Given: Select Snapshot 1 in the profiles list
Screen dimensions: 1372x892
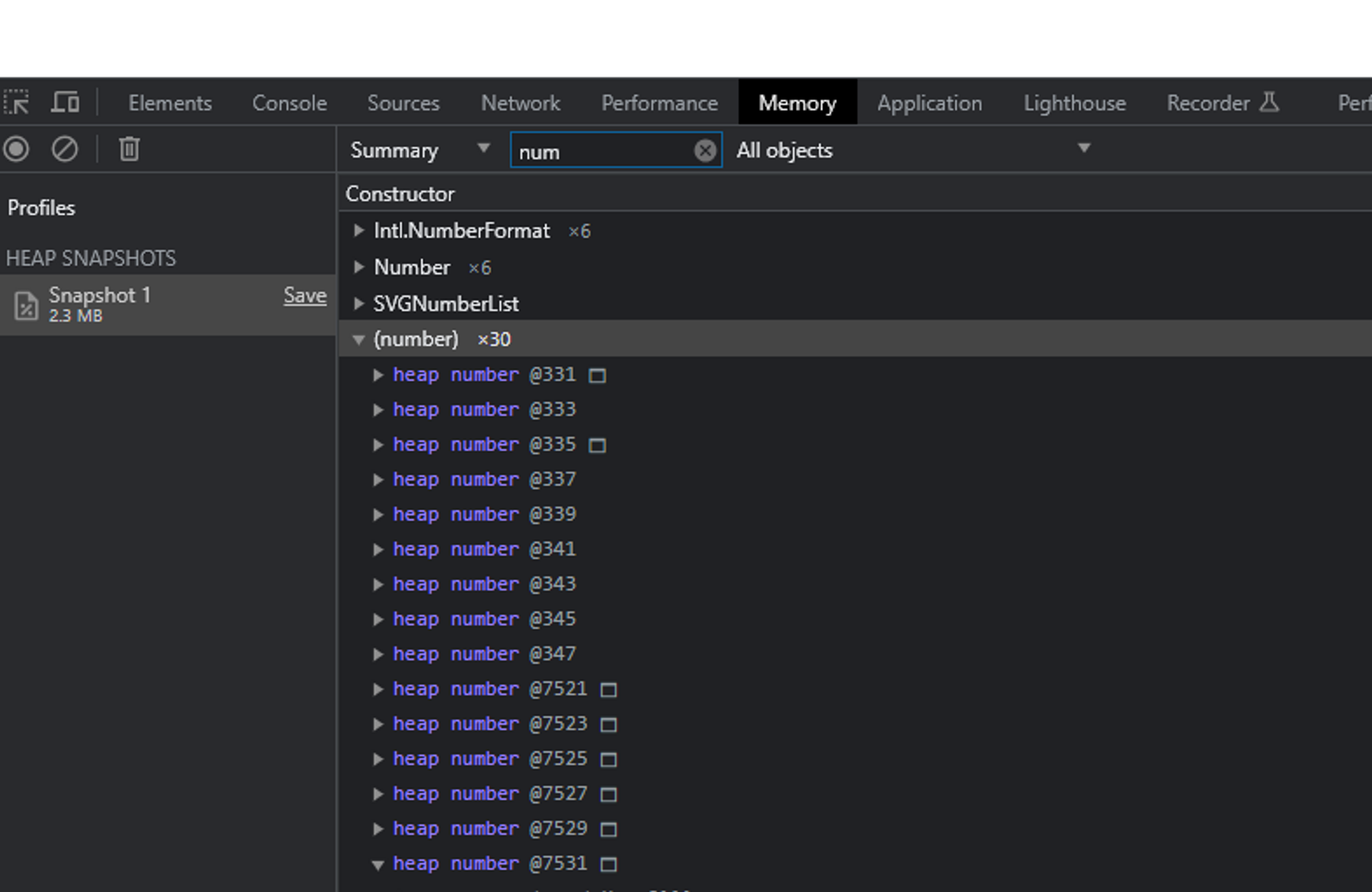Looking at the screenshot, I should pos(168,305).
